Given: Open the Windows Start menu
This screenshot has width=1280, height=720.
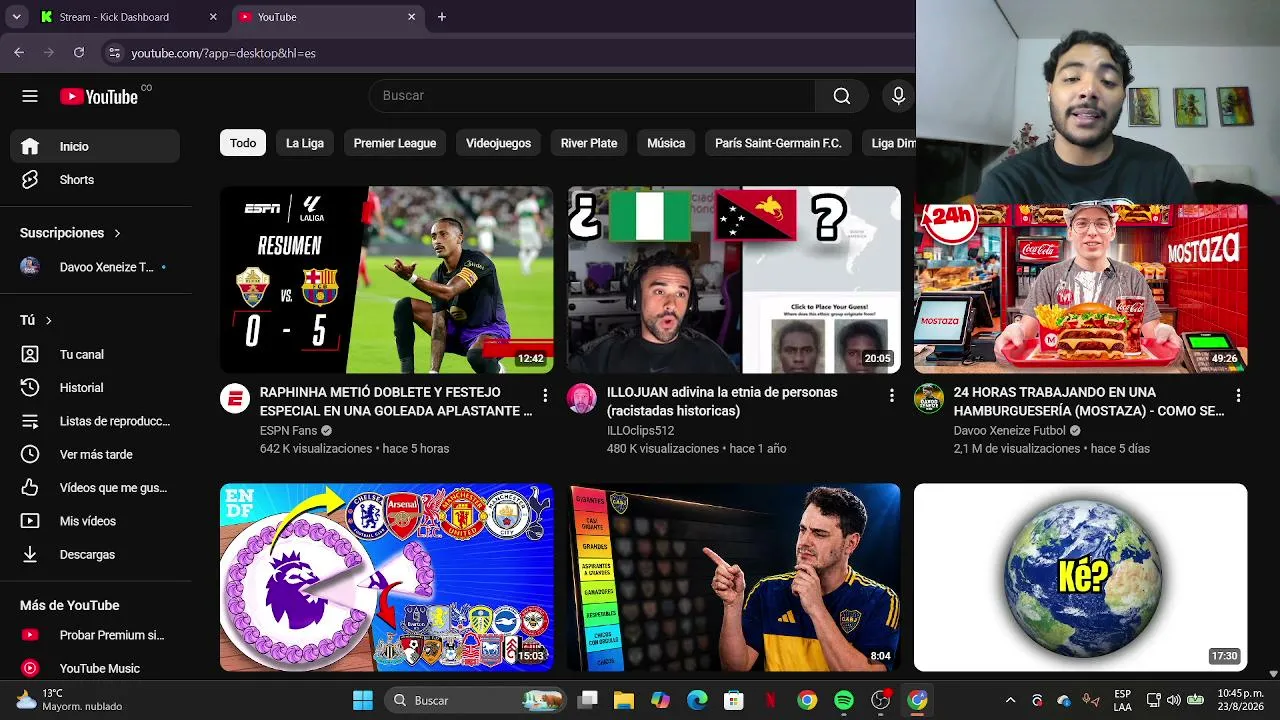Looking at the screenshot, I should pyautogui.click(x=363, y=700).
